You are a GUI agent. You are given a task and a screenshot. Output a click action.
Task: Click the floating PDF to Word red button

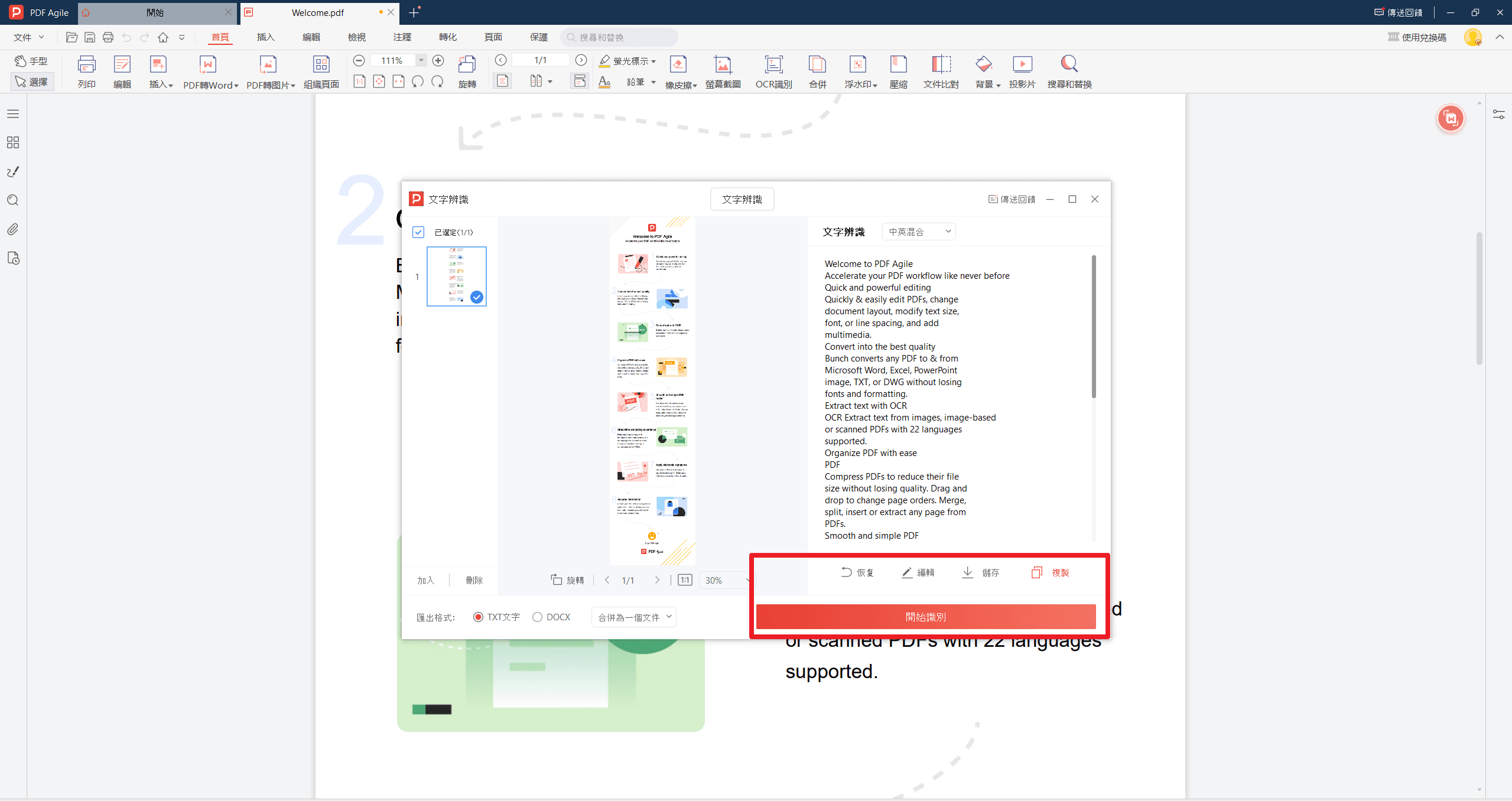(x=1451, y=118)
